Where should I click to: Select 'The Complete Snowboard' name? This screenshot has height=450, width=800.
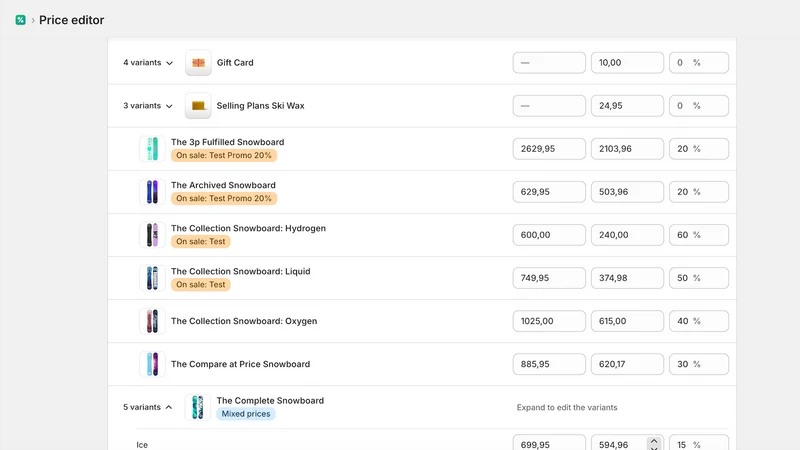(x=270, y=401)
